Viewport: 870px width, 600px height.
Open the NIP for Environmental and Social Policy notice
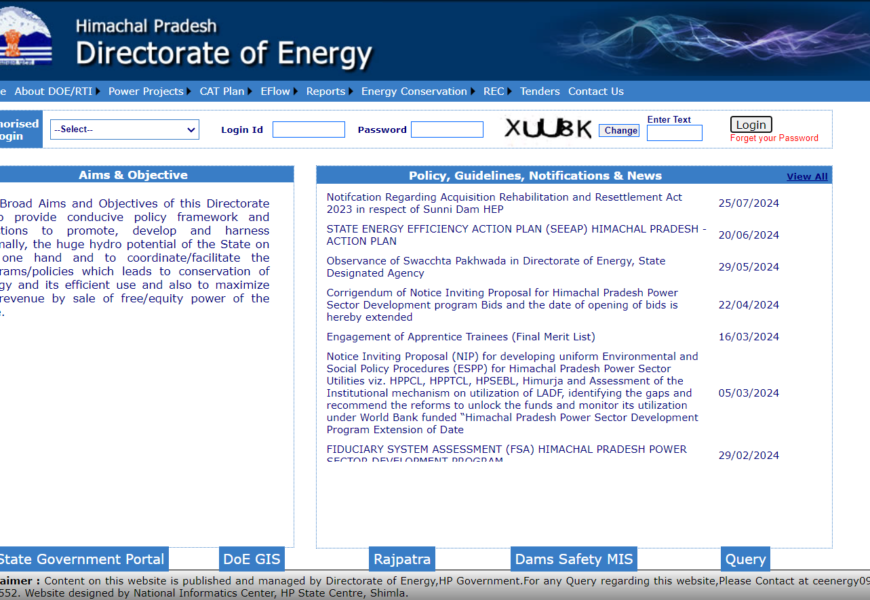coord(512,393)
